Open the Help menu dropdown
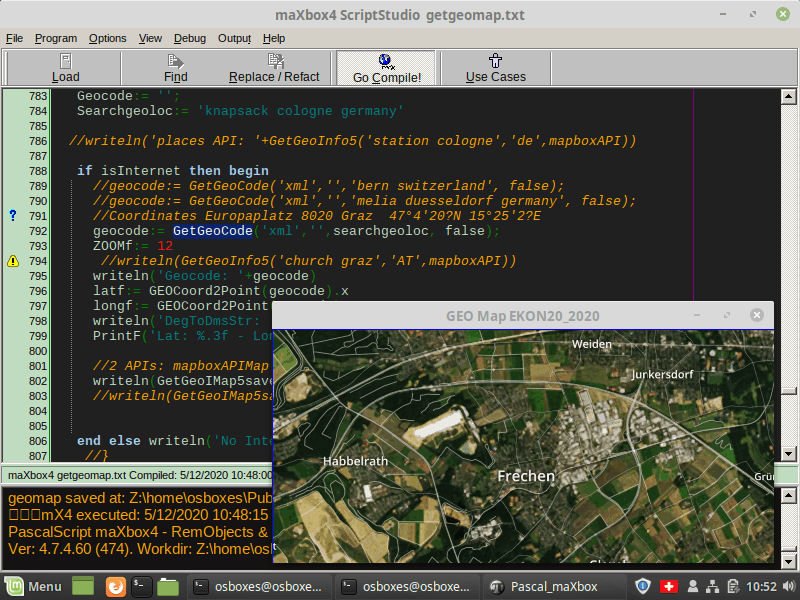Screen dimensions: 800x600 274,38
